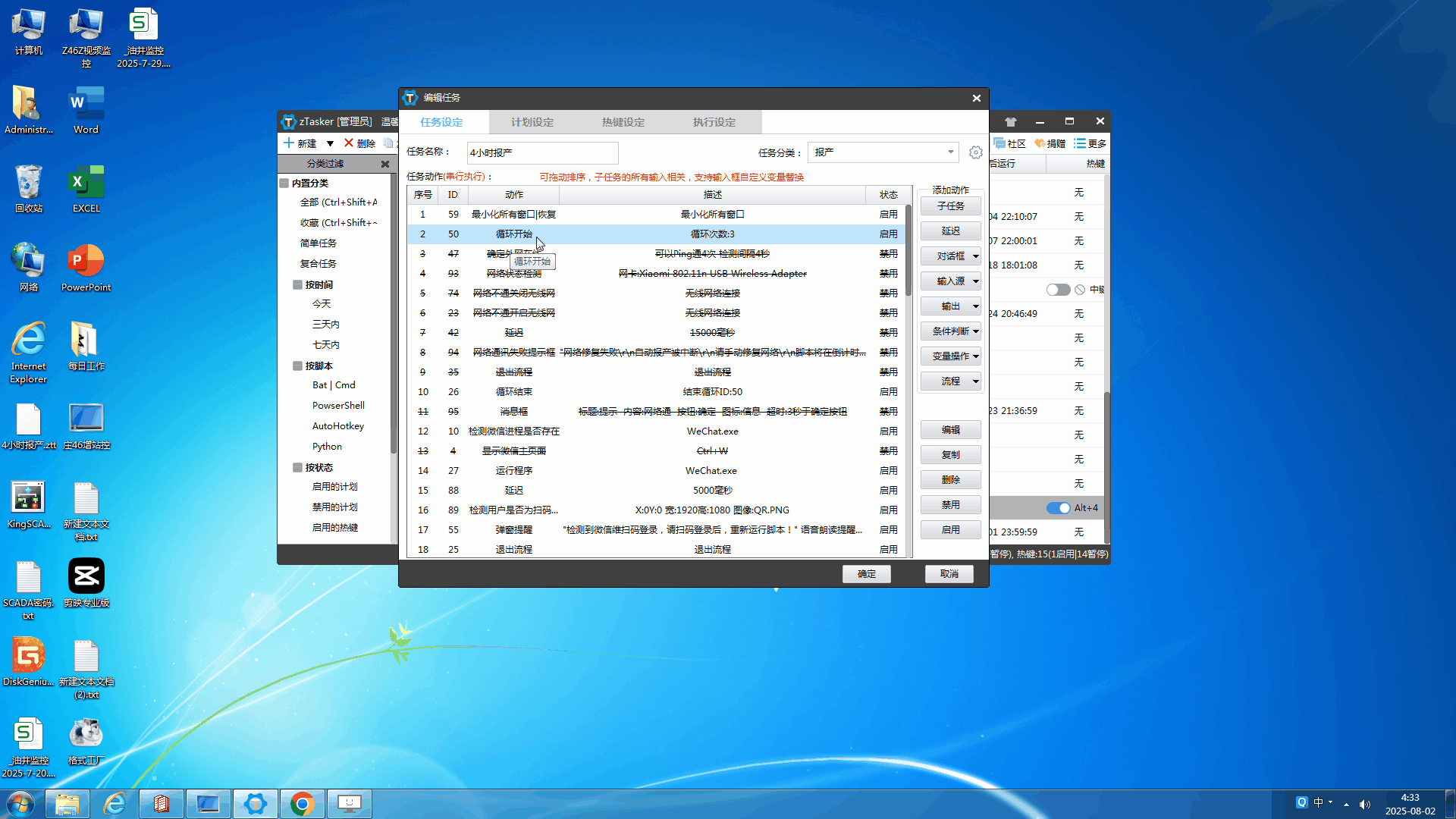This screenshot has width=1456, height=819.
Task: Collapse the 按脚本 tree group
Action: [x=297, y=366]
